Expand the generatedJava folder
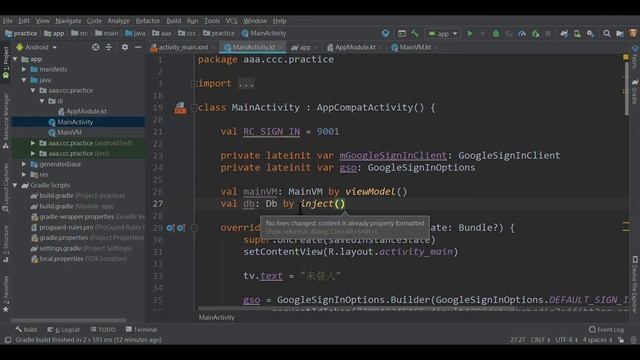 tap(24, 164)
